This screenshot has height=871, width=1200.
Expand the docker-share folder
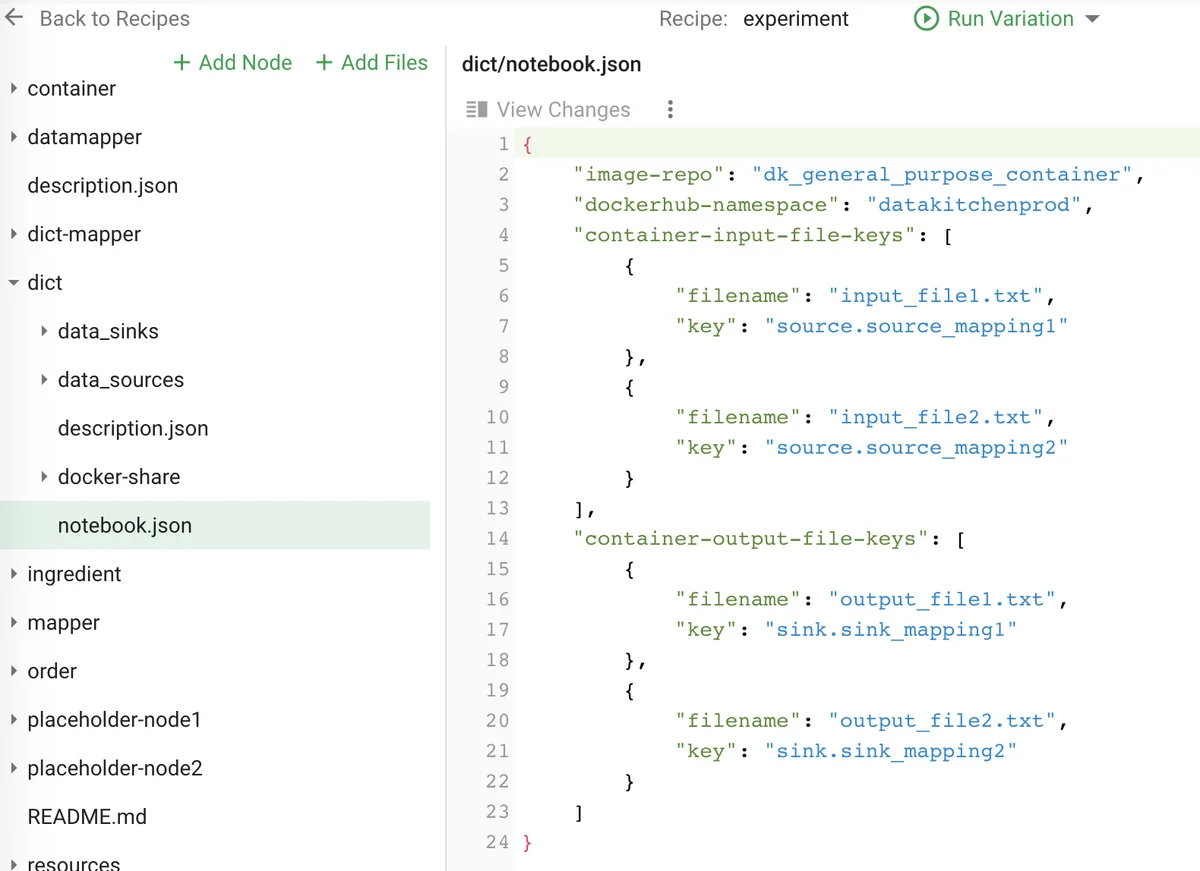coord(44,477)
